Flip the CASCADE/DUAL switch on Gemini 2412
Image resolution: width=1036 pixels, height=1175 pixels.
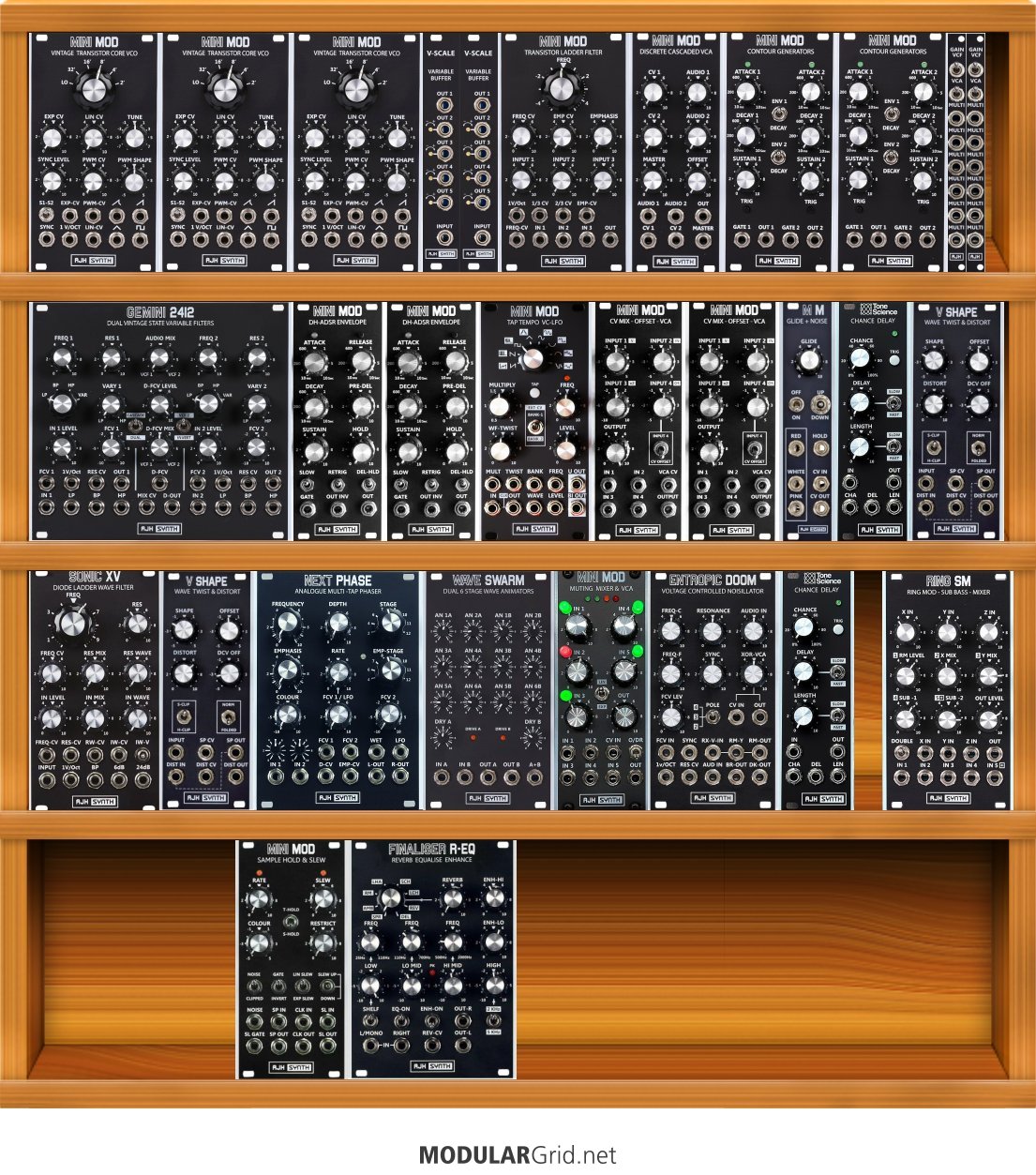(x=135, y=425)
